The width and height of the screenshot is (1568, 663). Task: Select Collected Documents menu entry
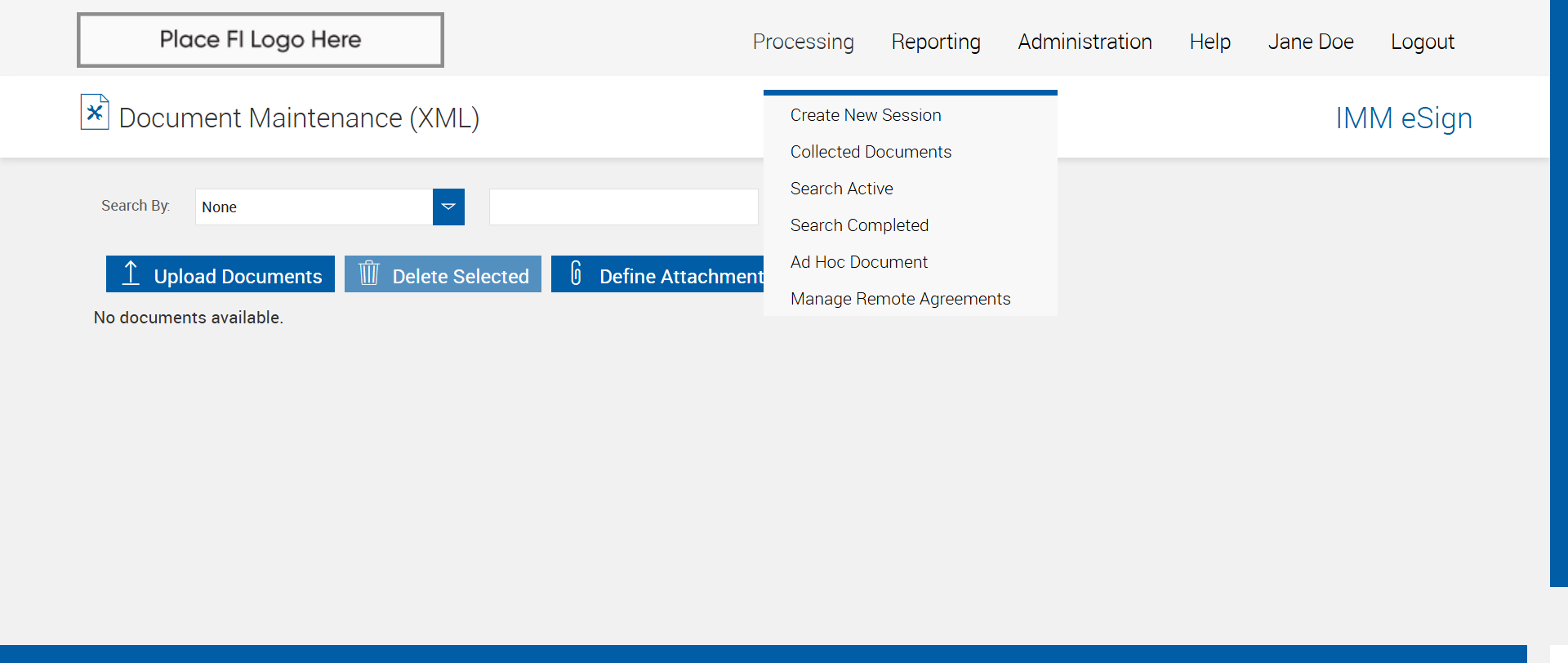pyautogui.click(x=871, y=152)
